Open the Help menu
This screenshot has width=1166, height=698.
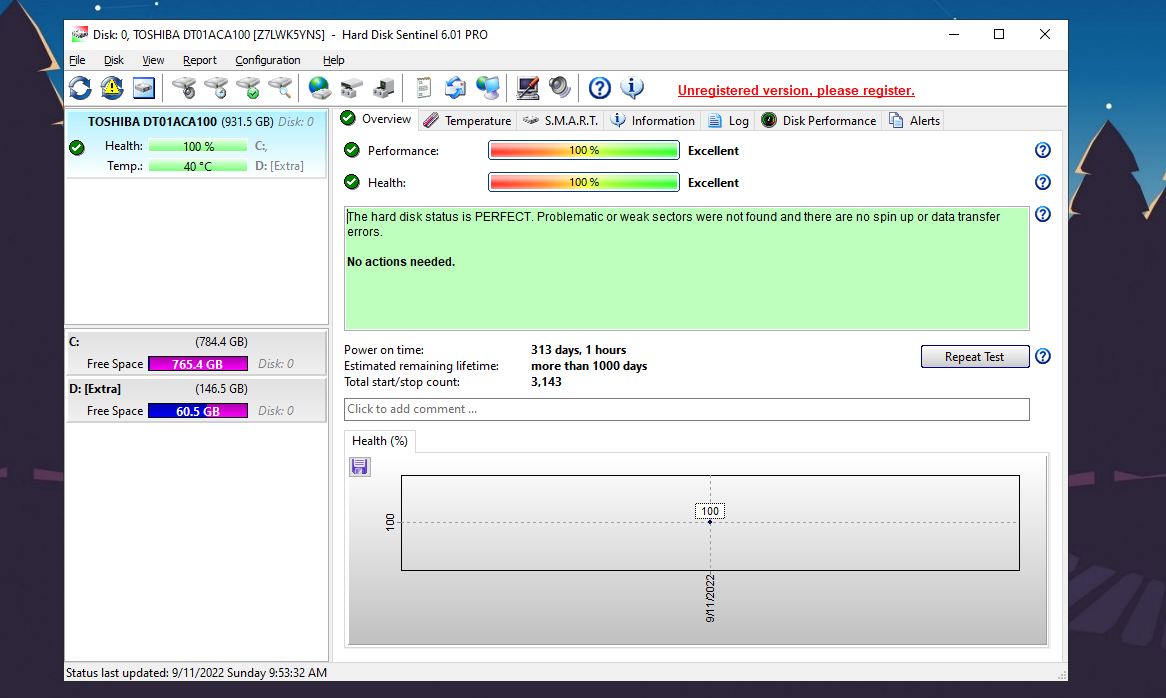coord(333,60)
